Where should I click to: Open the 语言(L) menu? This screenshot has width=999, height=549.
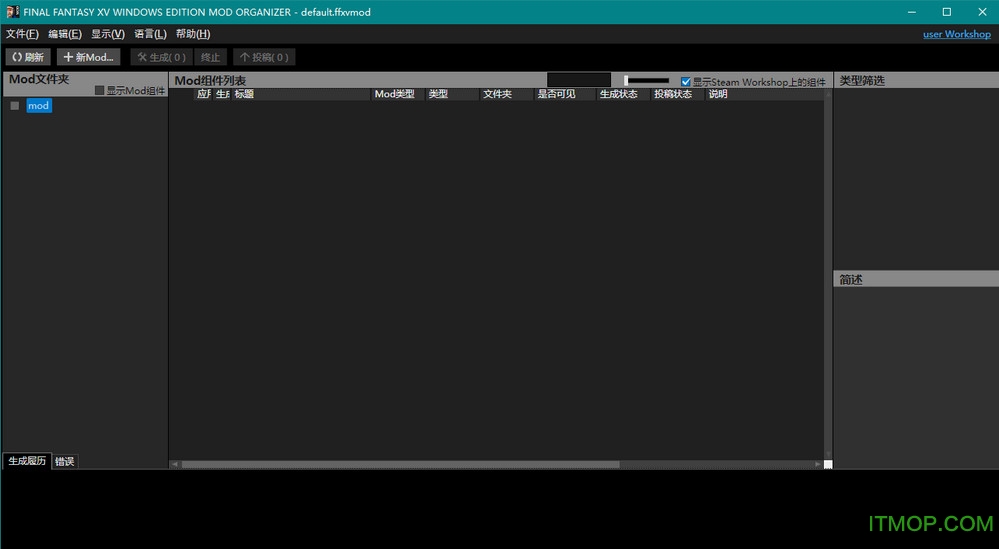(x=150, y=34)
